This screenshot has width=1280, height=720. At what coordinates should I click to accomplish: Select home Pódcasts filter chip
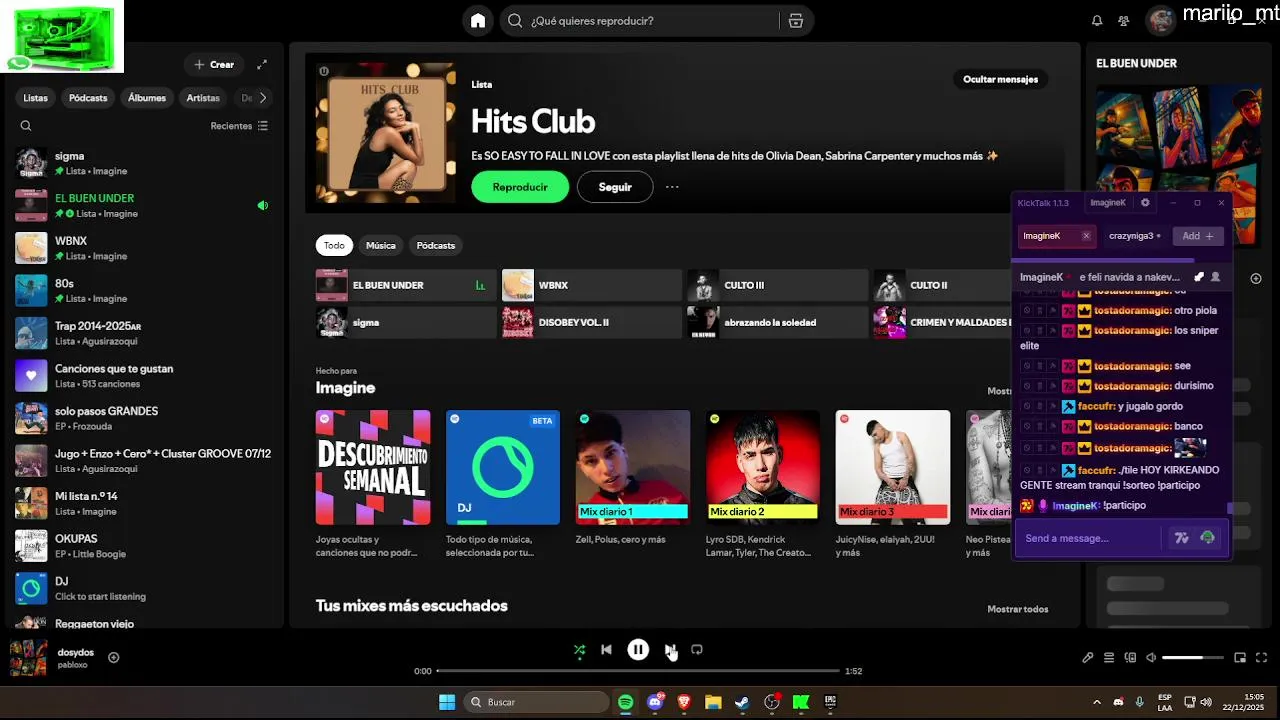pyautogui.click(x=436, y=245)
